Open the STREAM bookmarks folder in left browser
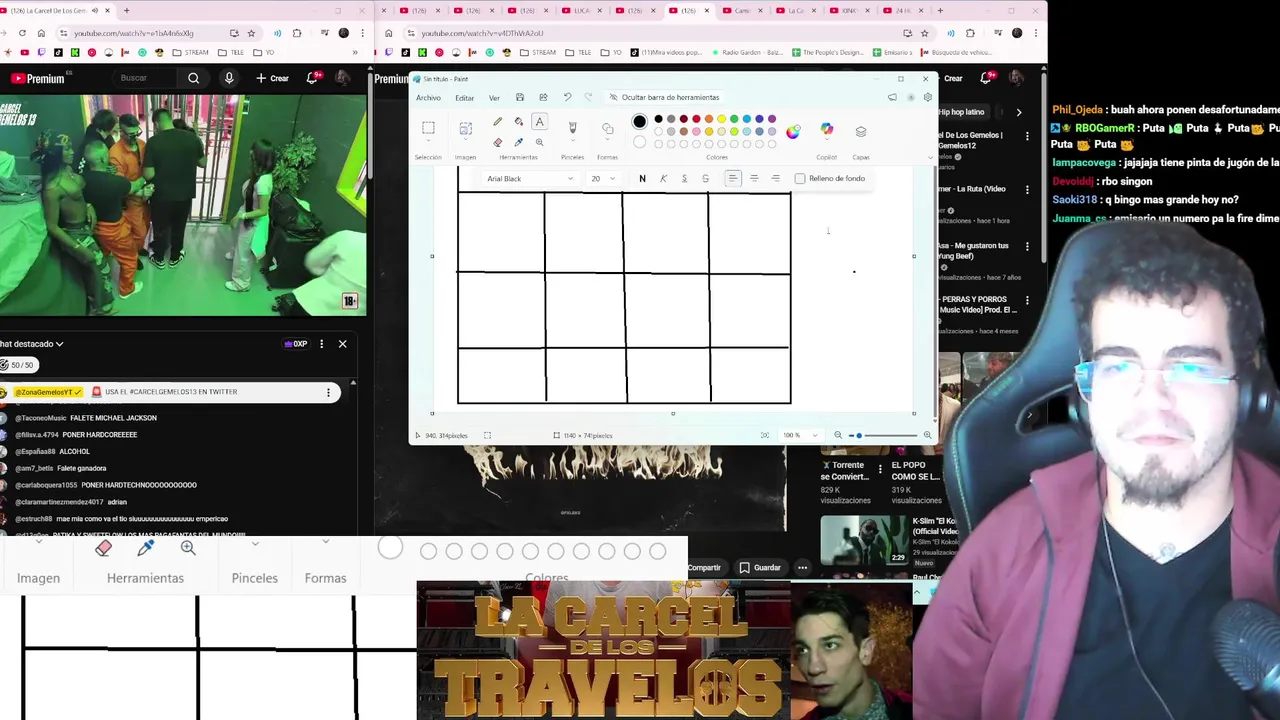This screenshot has width=1280, height=720. [x=191, y=52]
